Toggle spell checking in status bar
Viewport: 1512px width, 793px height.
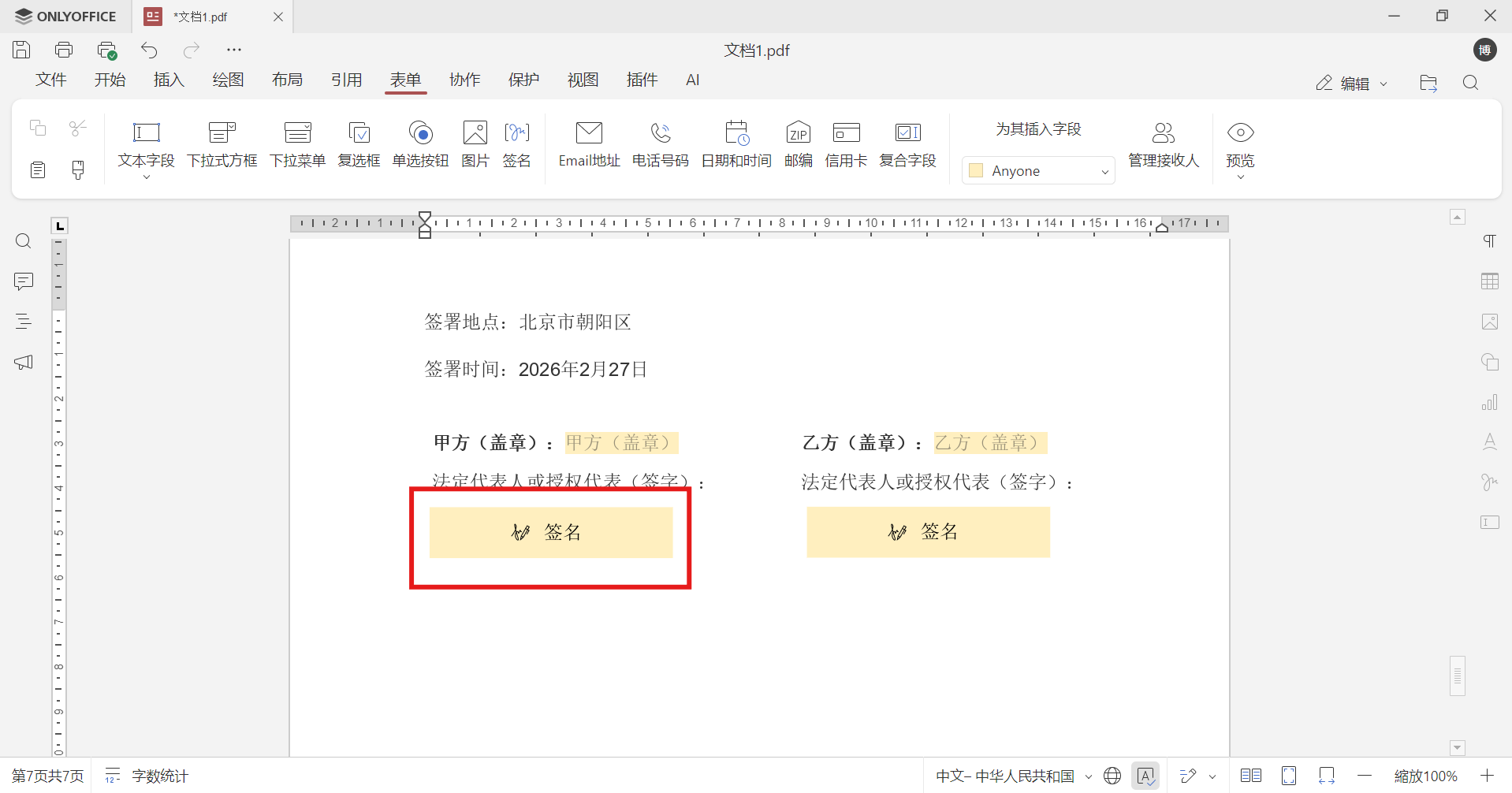[x=1146, y=776]
